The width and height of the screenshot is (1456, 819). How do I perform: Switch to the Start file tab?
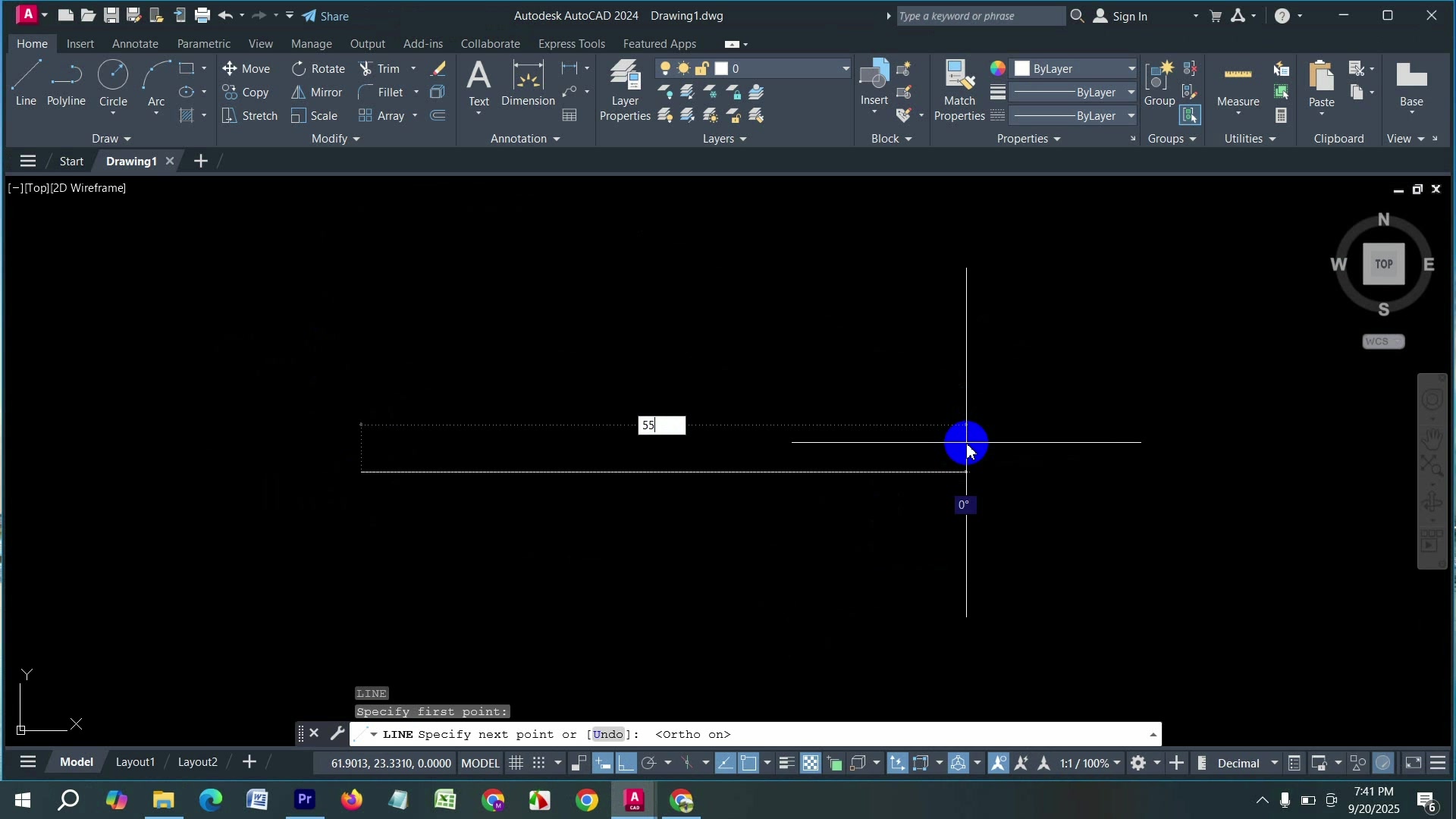tap(71, 162)
